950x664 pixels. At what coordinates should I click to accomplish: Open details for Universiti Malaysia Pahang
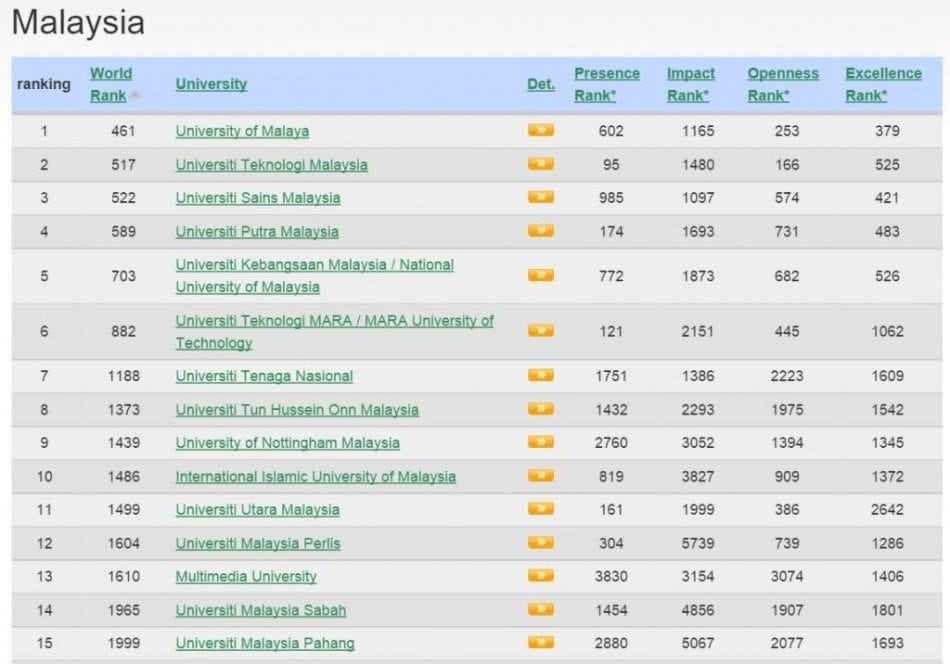[x=541, y=644]
